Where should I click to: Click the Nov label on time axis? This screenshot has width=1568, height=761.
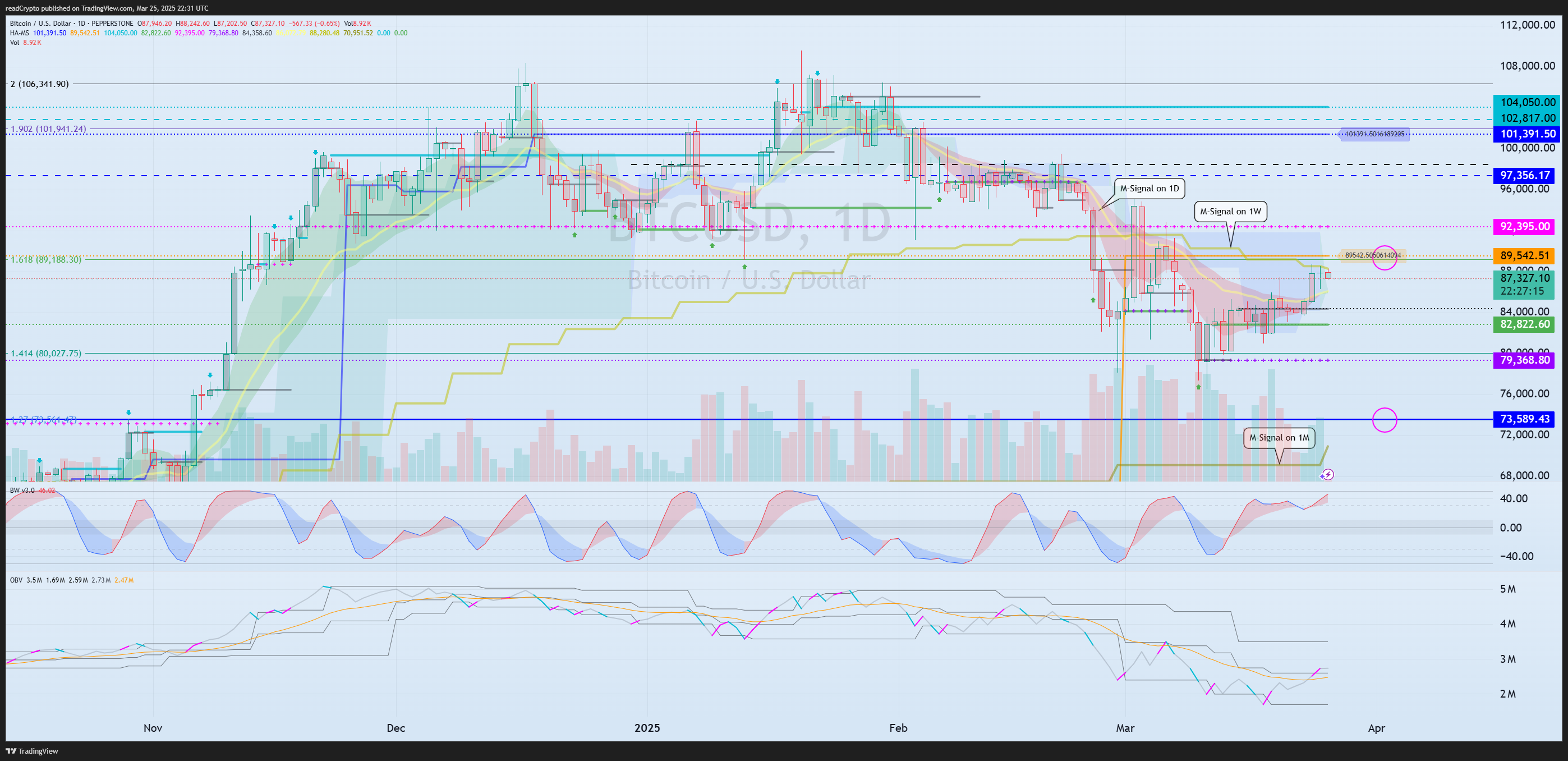click(x=153, y=728)
